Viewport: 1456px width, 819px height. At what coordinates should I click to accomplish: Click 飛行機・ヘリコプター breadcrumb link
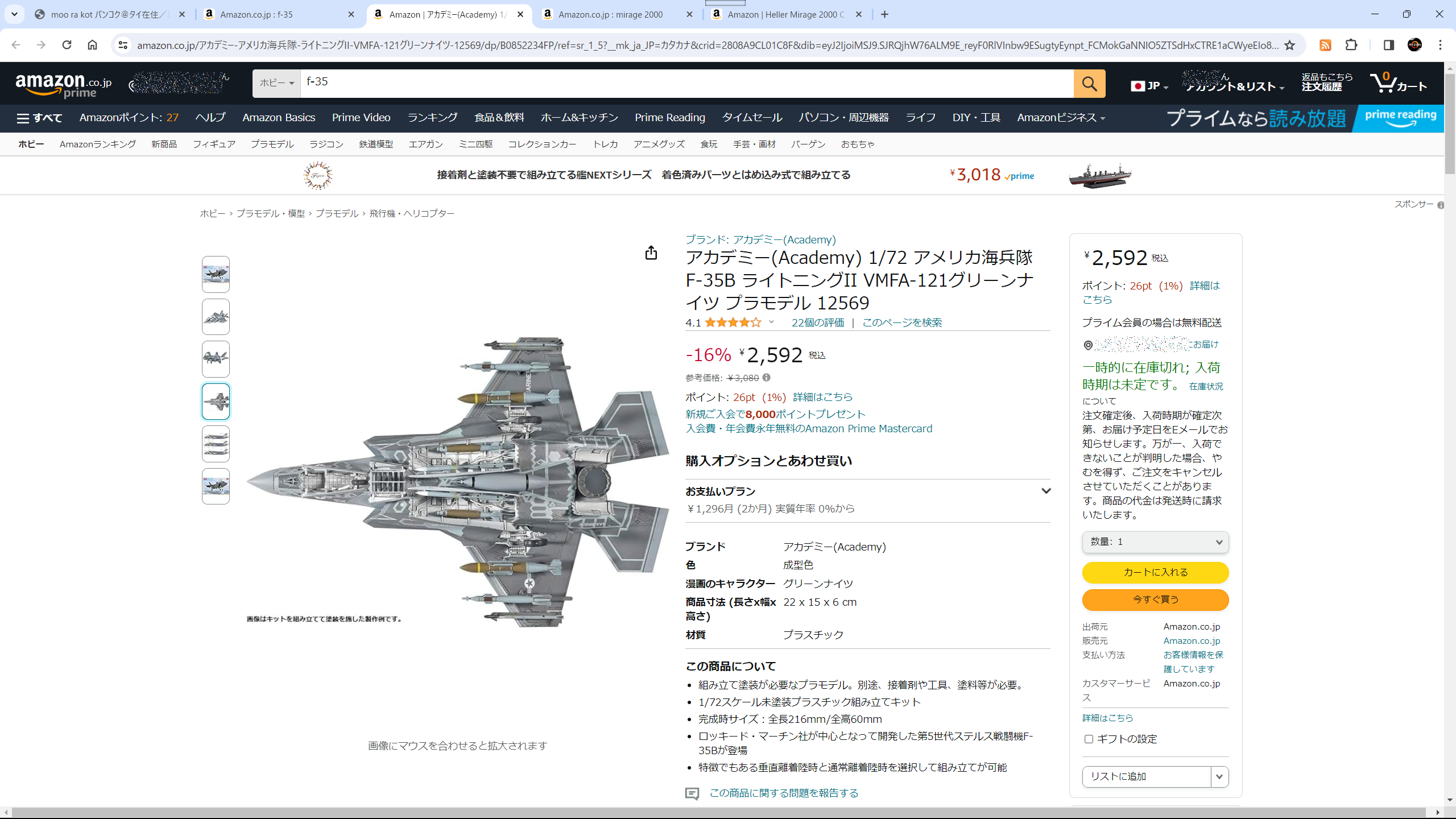pos(412,214)
